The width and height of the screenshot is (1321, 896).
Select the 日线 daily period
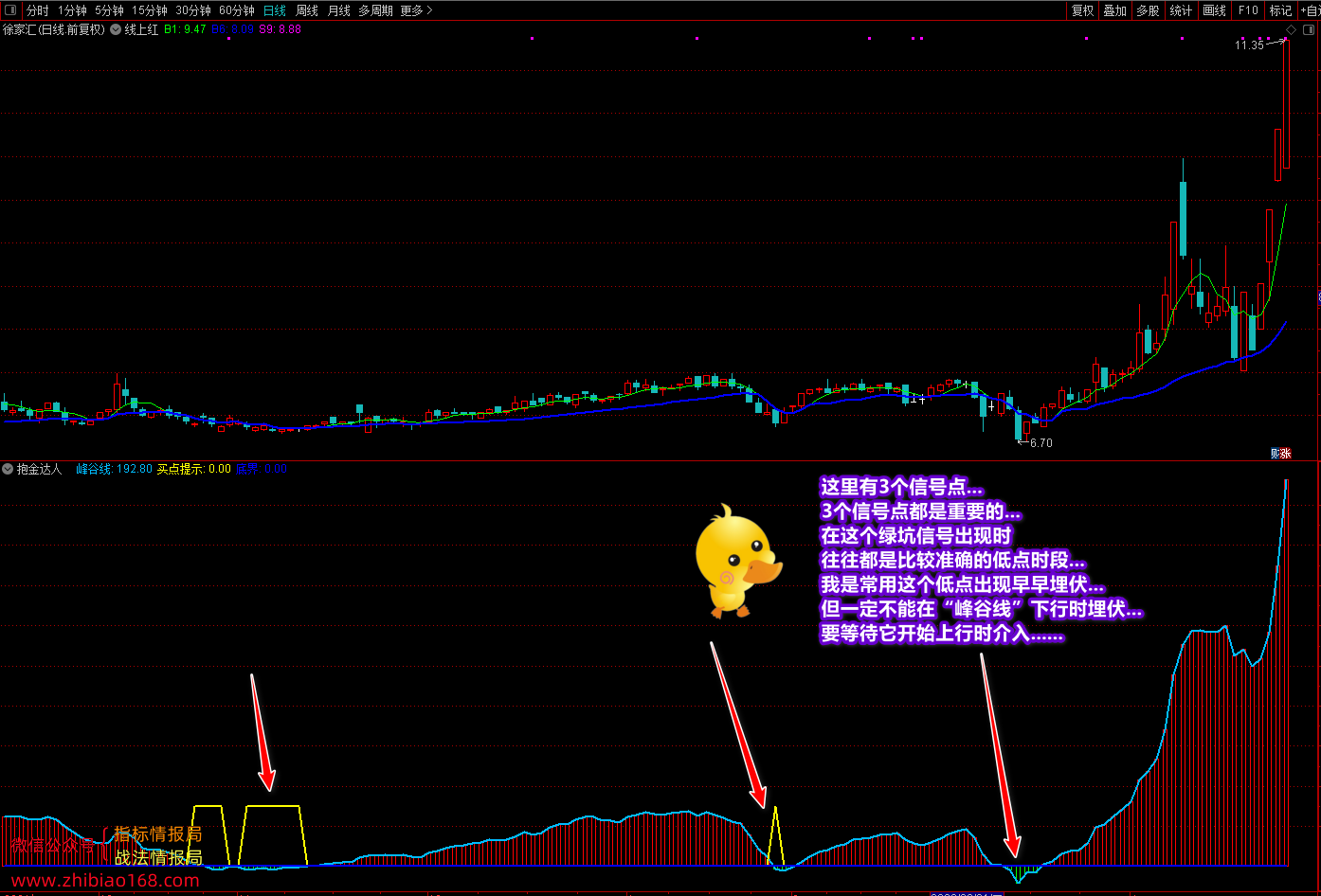coord(275,10)
